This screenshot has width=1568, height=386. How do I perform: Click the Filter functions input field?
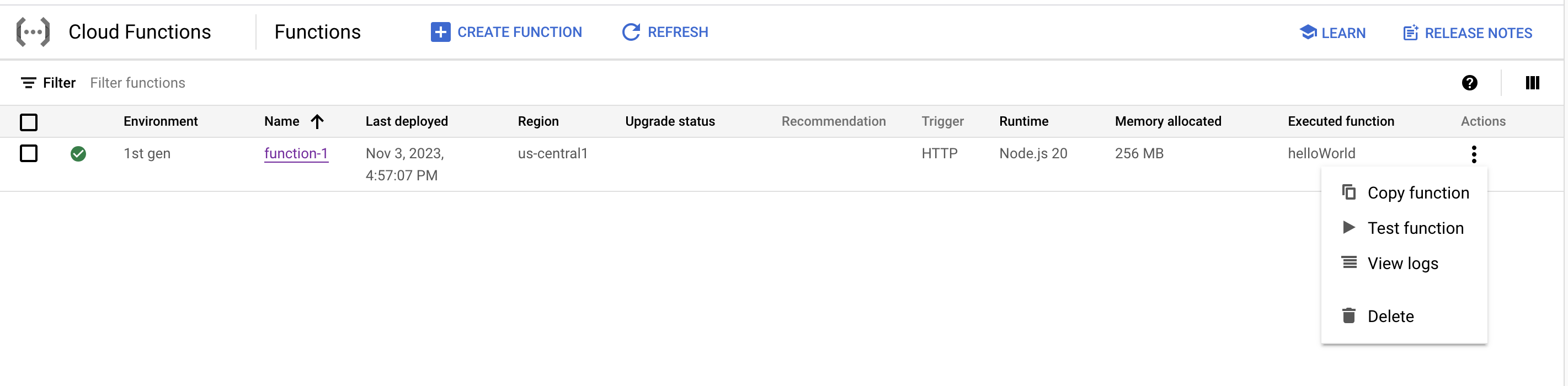click(x=137, y=82)
